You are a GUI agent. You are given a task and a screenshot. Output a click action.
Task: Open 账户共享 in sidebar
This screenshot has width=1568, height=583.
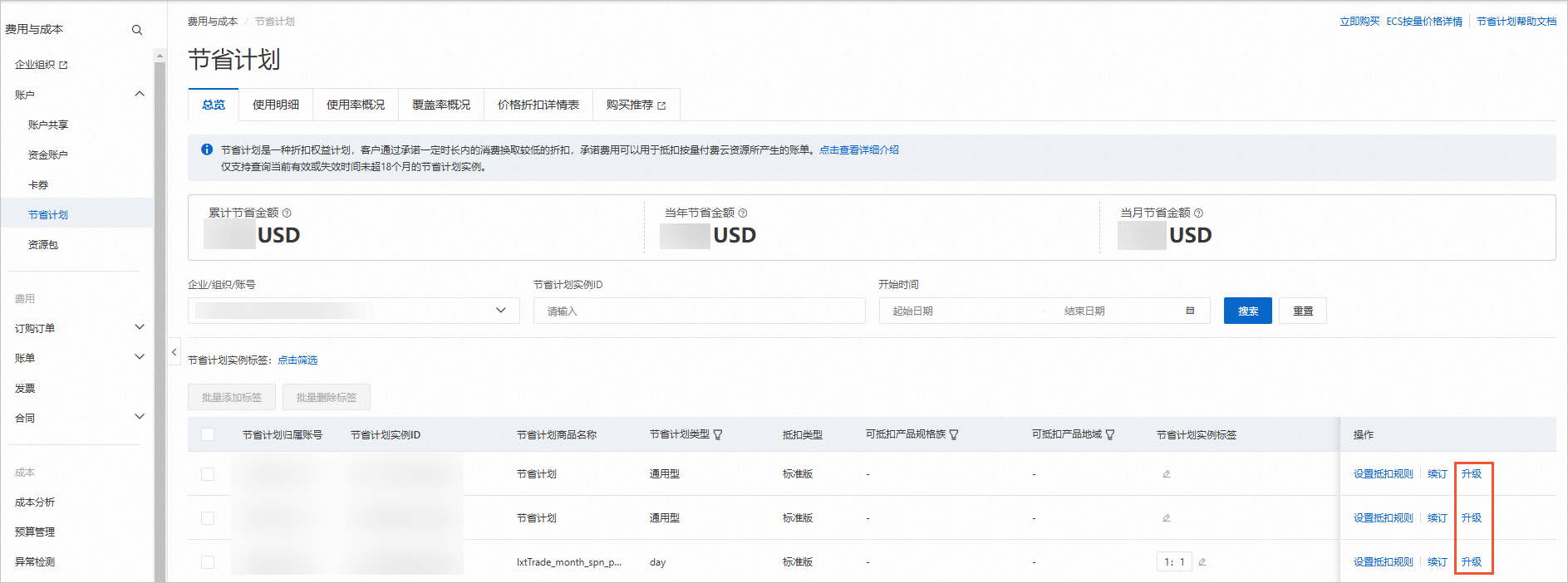pyautogui.click(x=48, y=125)
